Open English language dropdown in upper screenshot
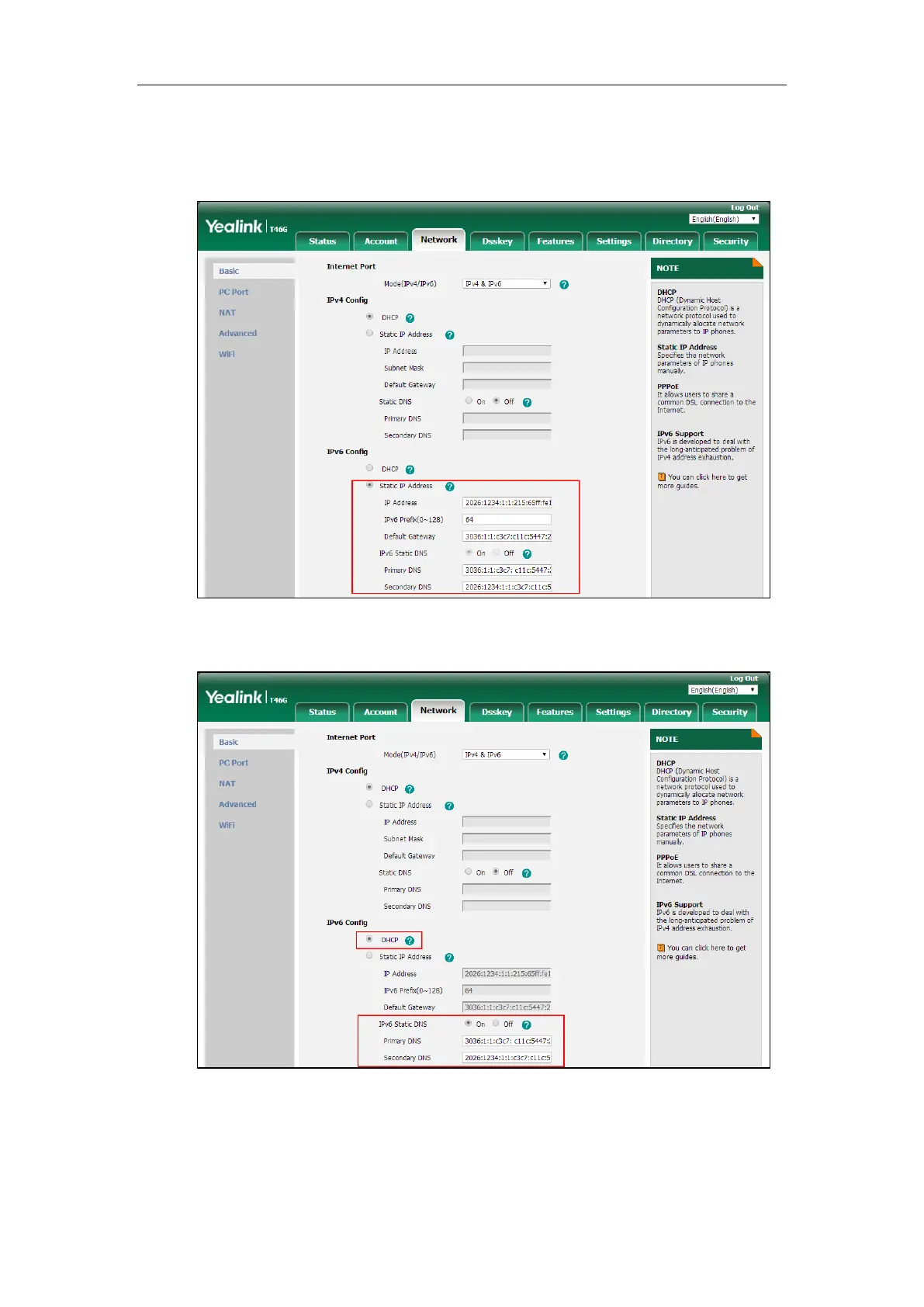Viewport: 924px width, 1307px height. [x=724, y=220]
